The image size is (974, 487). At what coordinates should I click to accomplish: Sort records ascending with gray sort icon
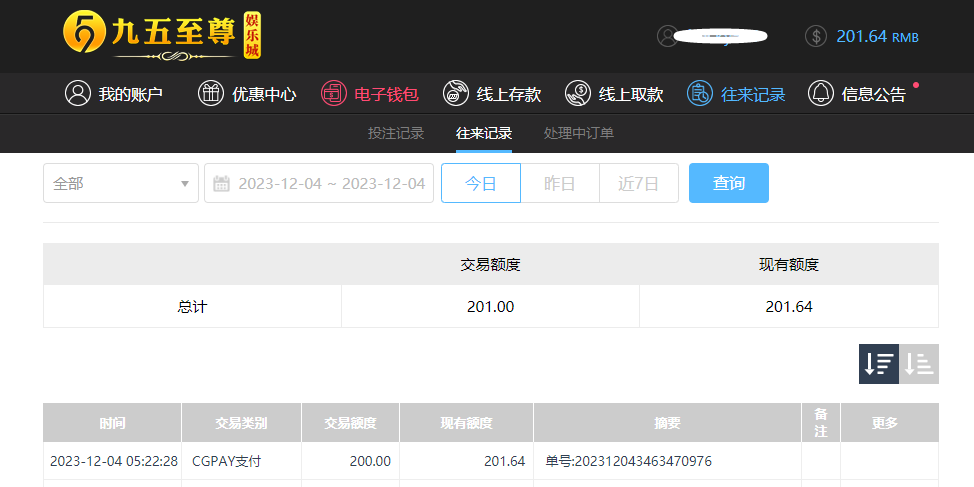tap(919, 364)
